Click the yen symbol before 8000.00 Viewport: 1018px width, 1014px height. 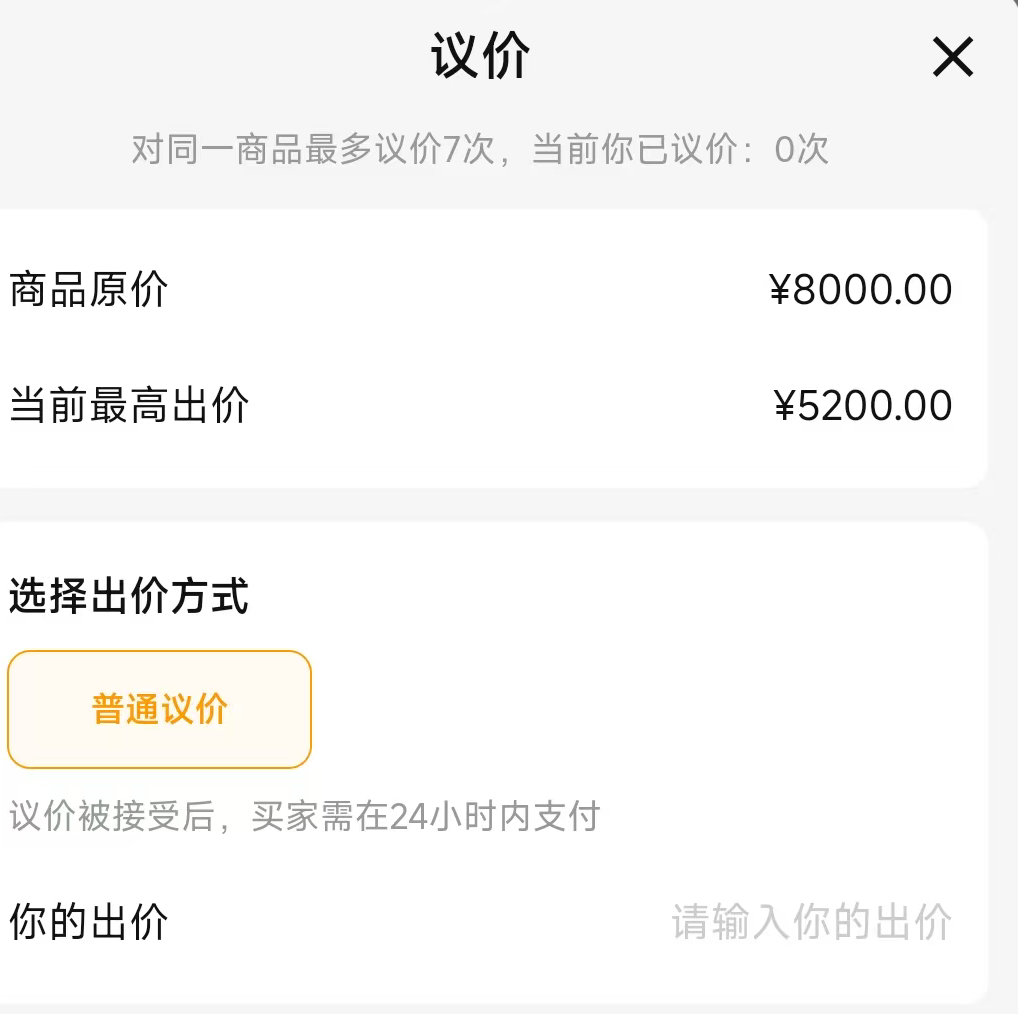tap(780, 290)
